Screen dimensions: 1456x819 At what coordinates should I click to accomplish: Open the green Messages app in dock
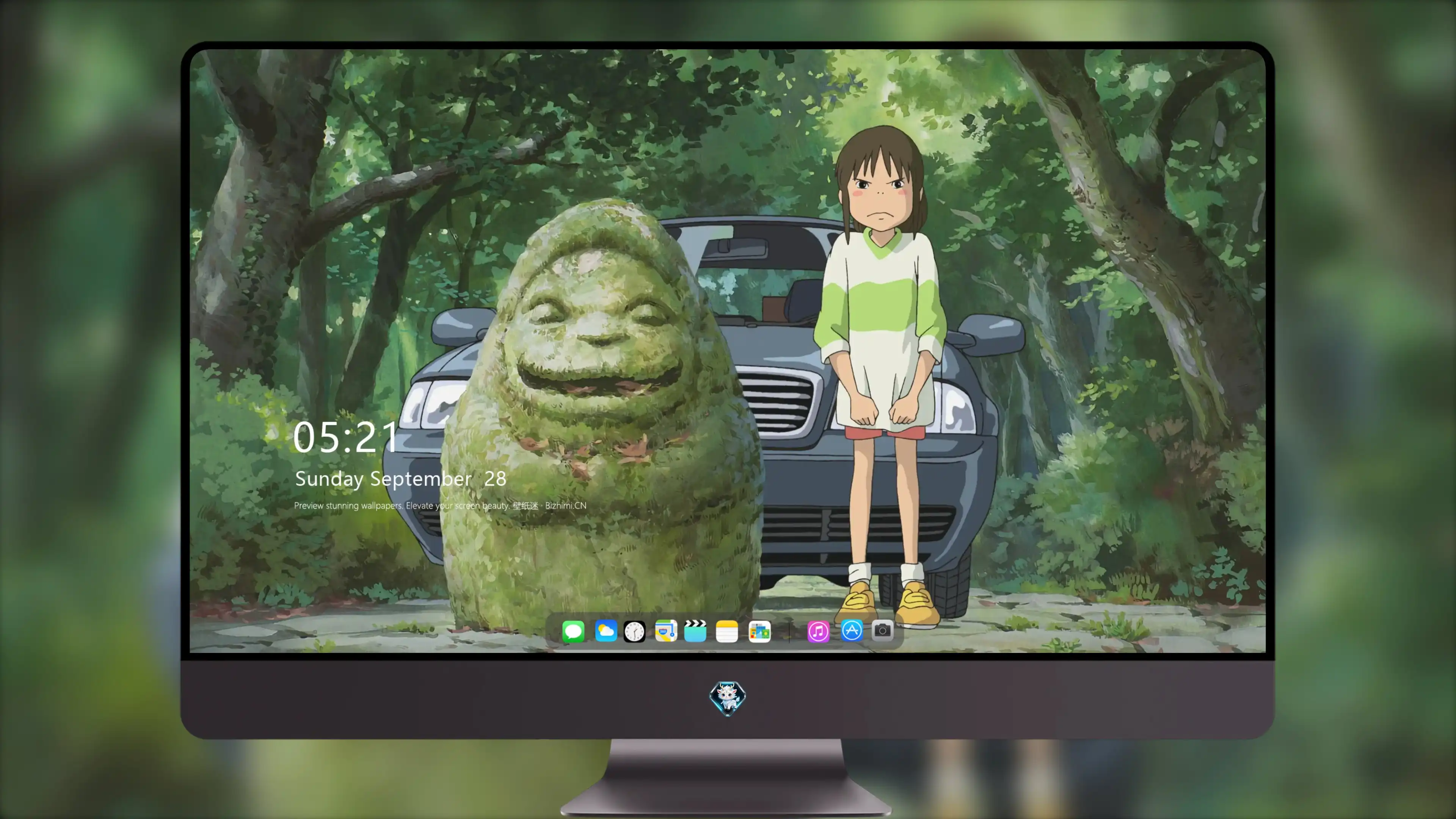[573, 631]
